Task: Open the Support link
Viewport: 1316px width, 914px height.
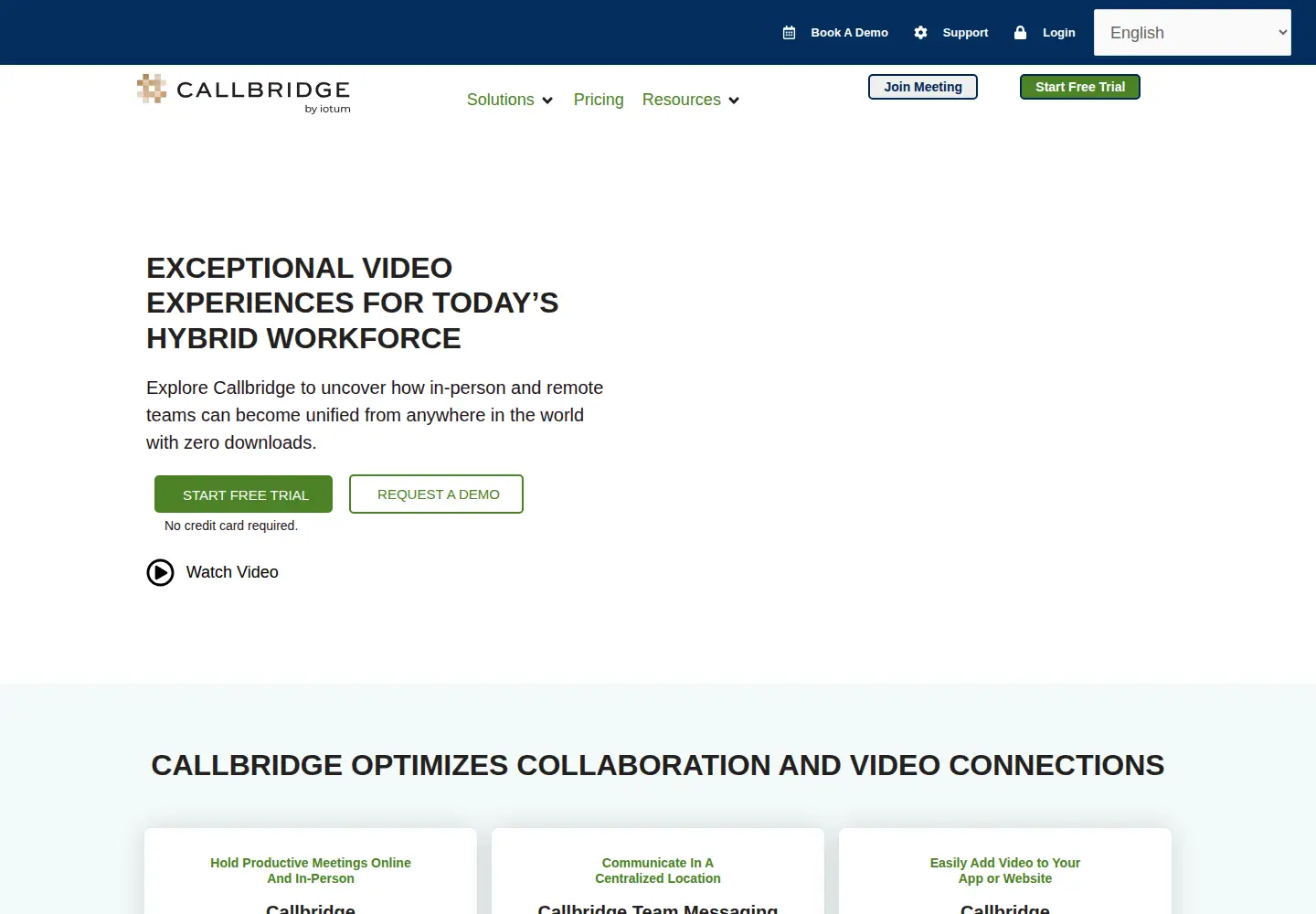Action: (965, 33)
